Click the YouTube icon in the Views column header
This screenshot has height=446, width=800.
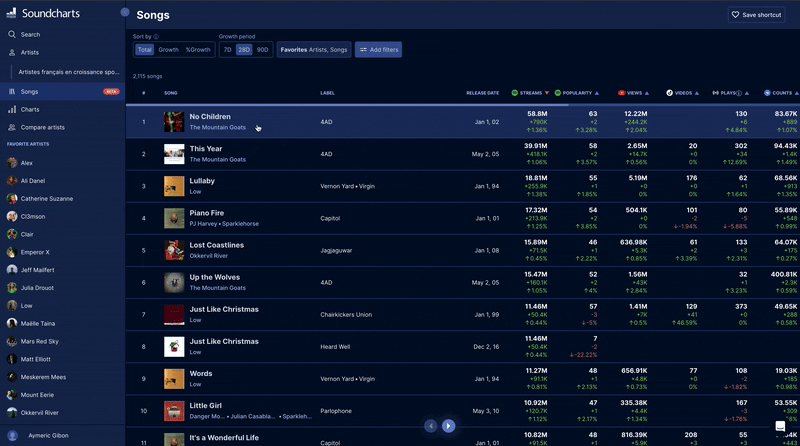(x=621, y=92)
